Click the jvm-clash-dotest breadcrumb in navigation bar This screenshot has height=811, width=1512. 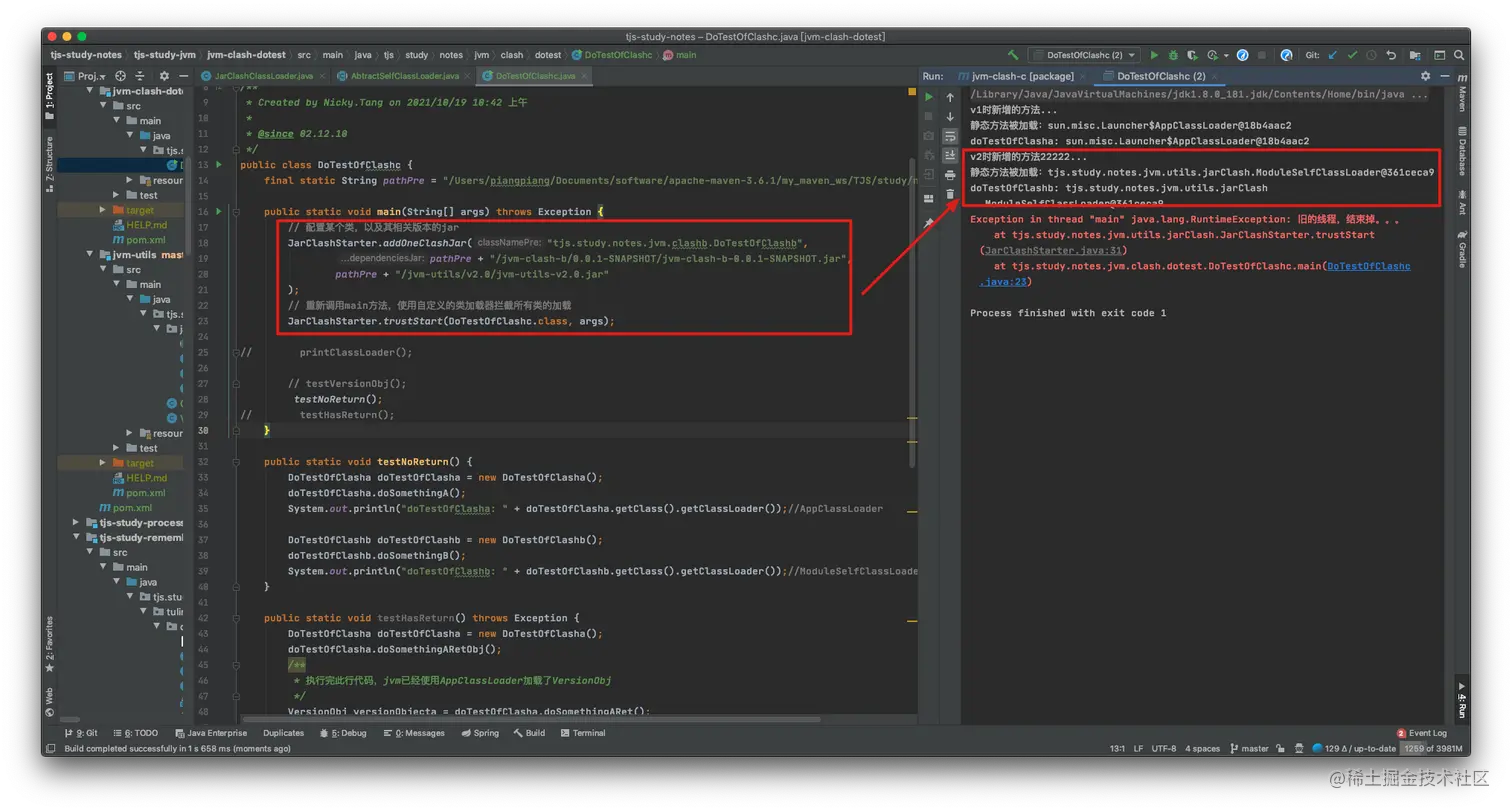(x=246, y=55)
